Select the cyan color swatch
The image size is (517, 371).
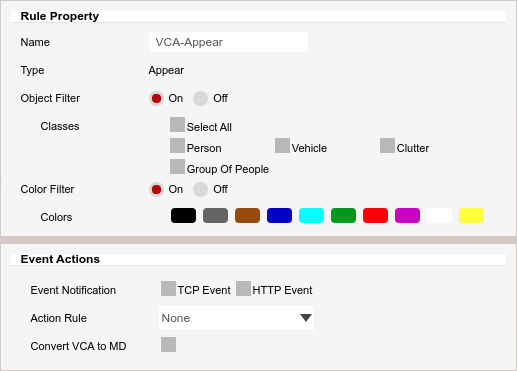tap(311, 215)
